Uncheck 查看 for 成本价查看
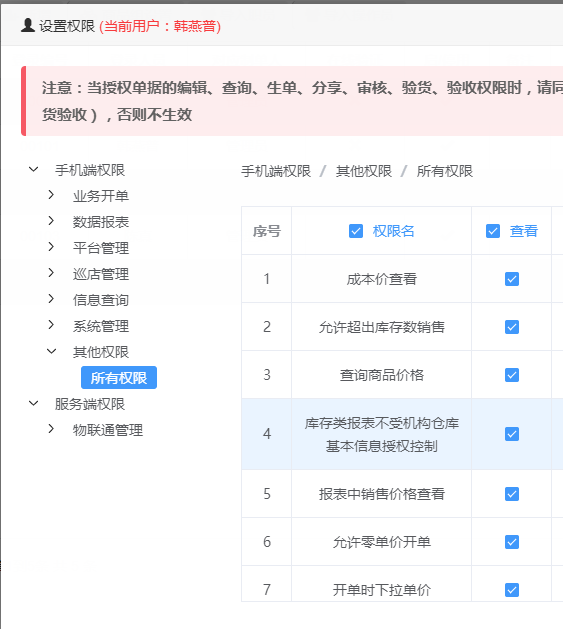This screenshot has height=629, width=563. point(512,279)
